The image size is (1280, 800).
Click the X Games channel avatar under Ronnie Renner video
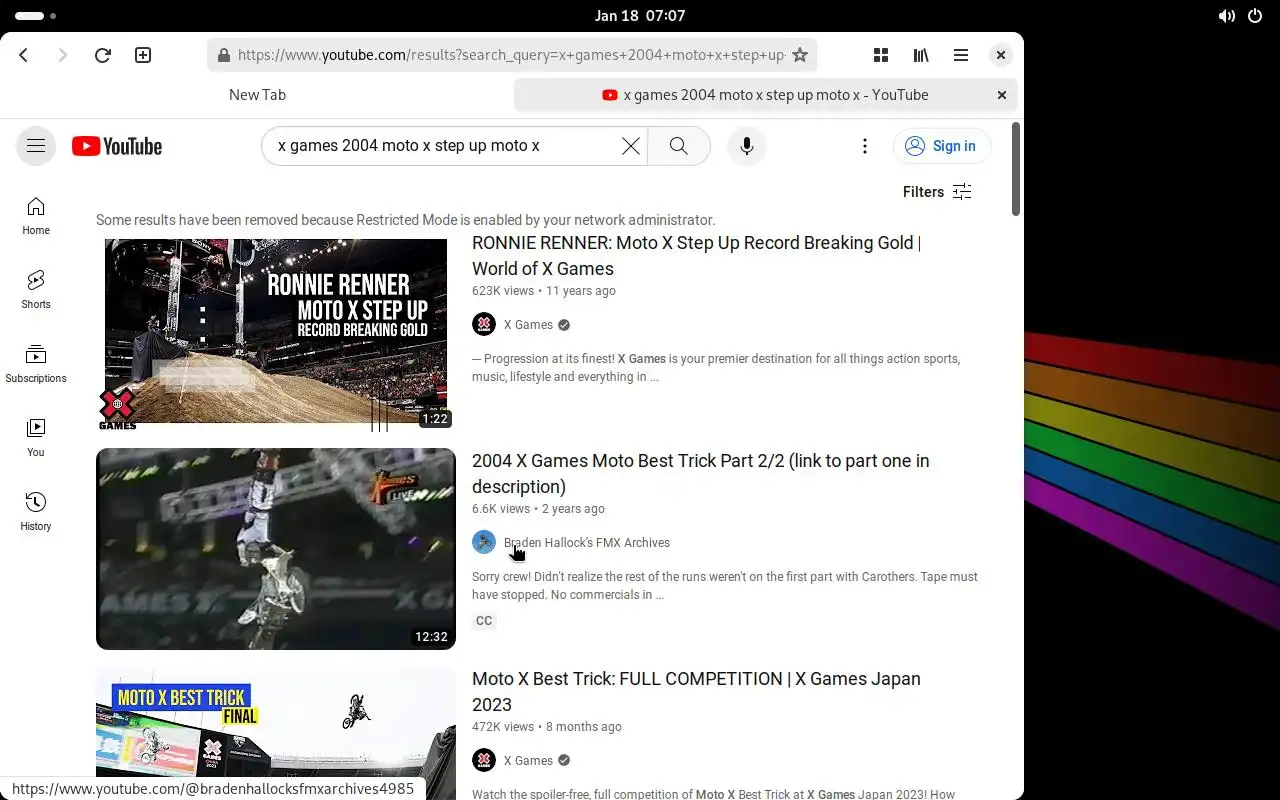(x=484, y=324)
